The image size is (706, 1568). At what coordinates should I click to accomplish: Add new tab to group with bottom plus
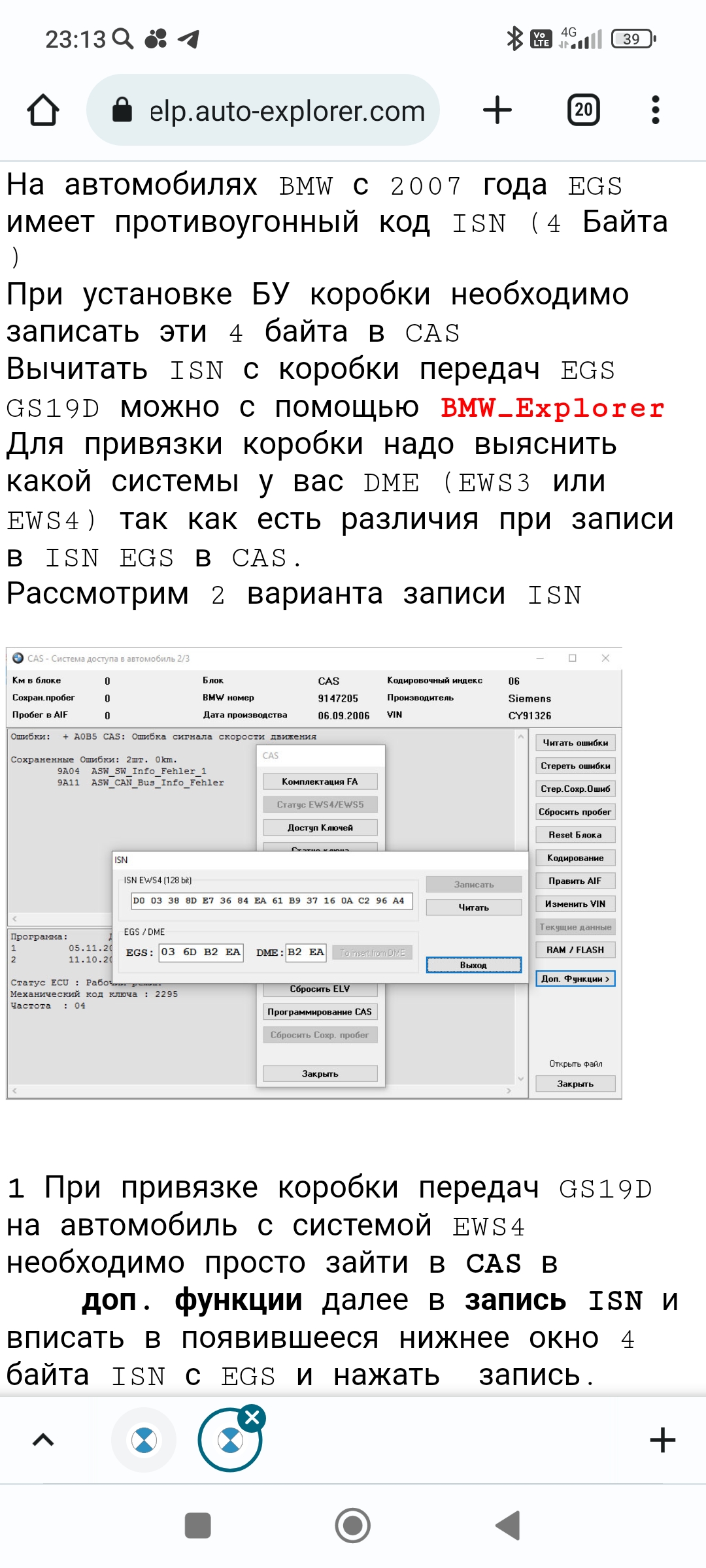pos(662,1440)
